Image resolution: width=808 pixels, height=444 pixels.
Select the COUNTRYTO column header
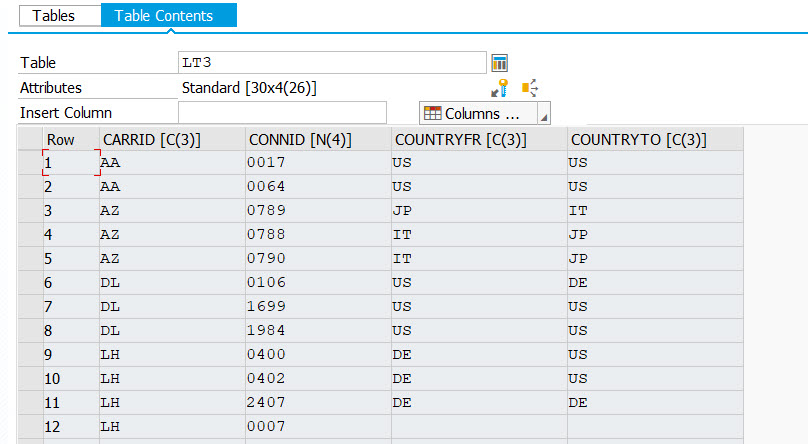pos(654,140)
